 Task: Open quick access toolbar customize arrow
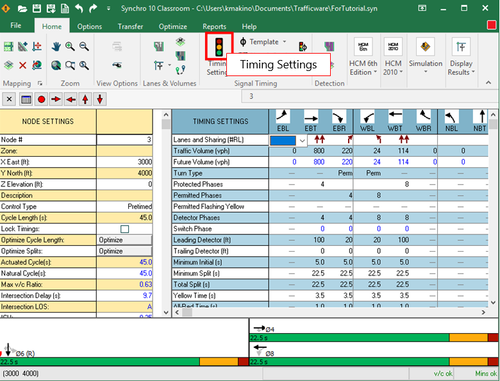click(x=108, y=8)
